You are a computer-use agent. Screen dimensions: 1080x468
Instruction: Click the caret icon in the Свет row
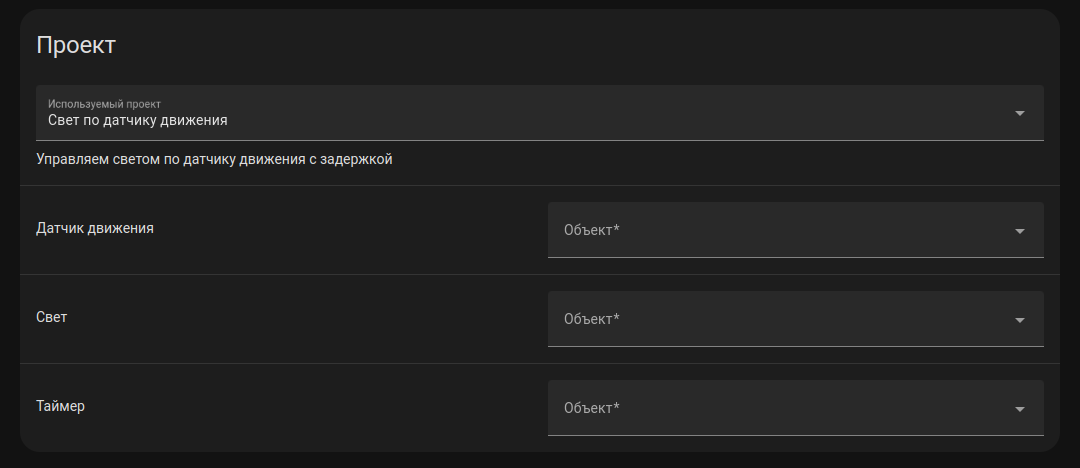coord(1020,320)
